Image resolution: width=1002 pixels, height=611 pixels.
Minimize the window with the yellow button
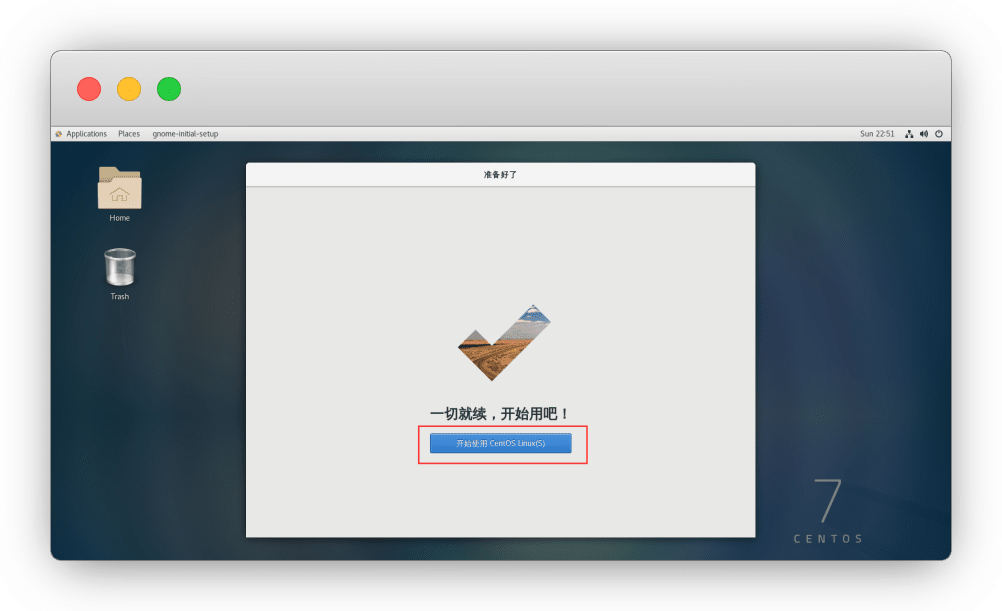(x=129, y=89)
